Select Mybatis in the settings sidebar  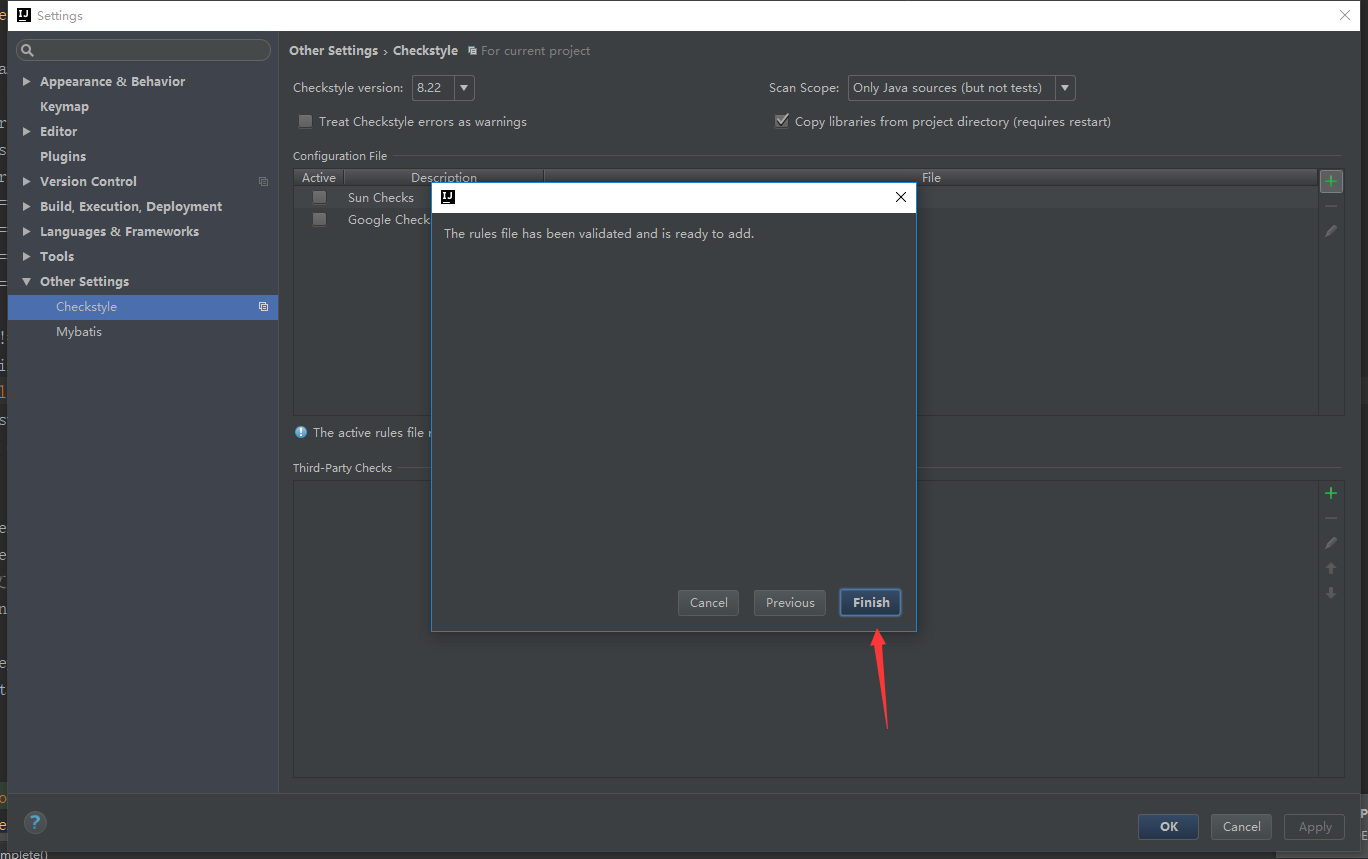(x=79, y=331)
